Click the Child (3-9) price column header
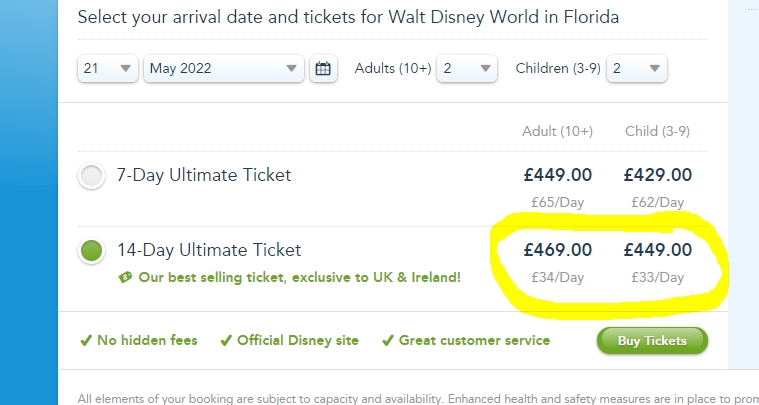The height and width of the screenshot is (405, 759). click(x=657, y=131)
